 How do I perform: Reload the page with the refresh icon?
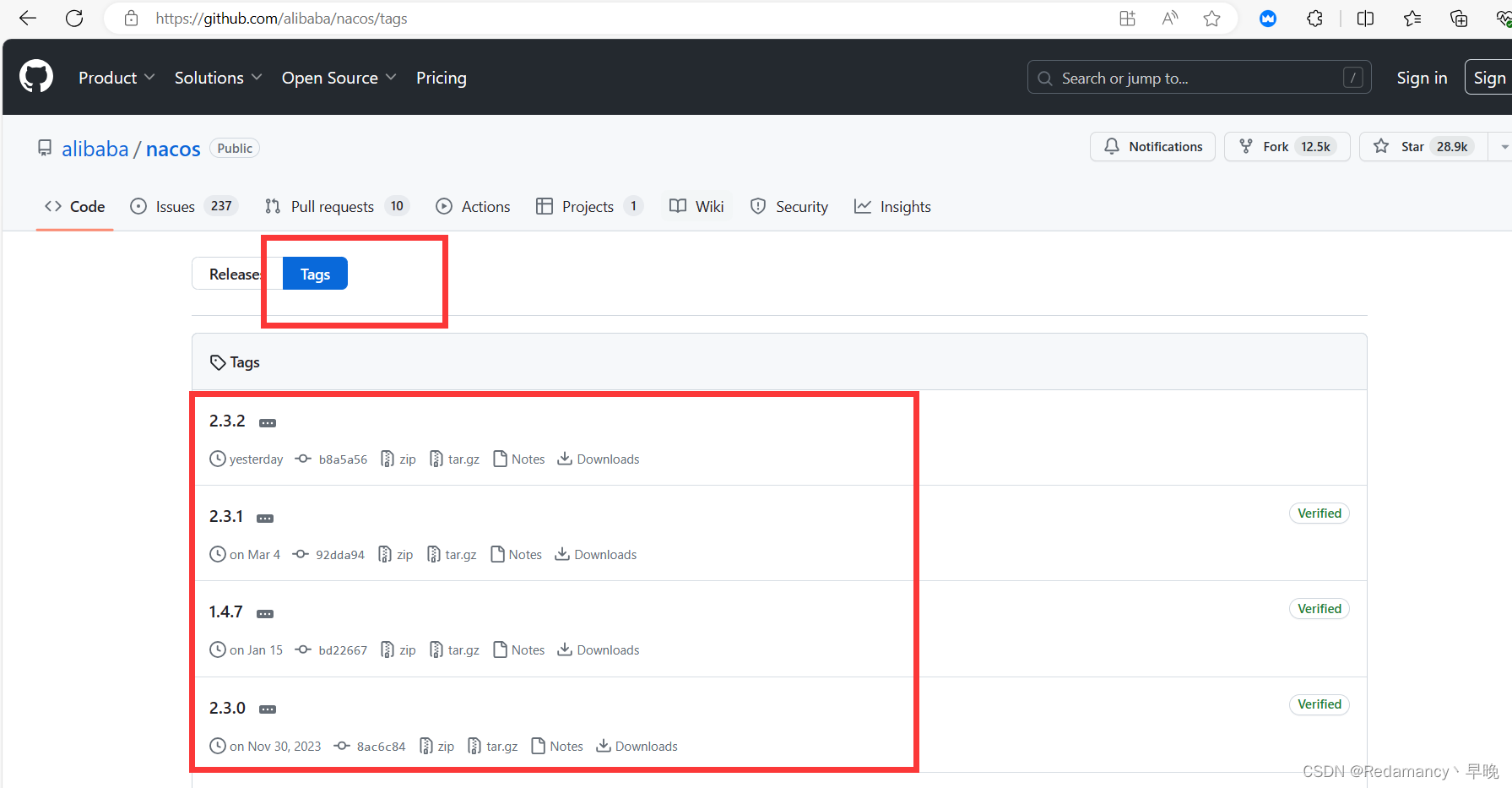click(x=74, y=18)
